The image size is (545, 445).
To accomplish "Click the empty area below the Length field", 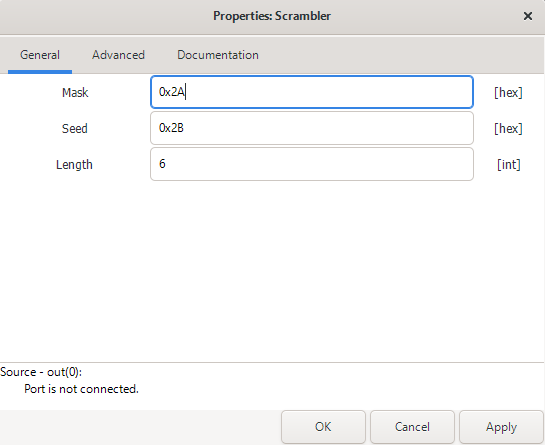I will (272, 271).
